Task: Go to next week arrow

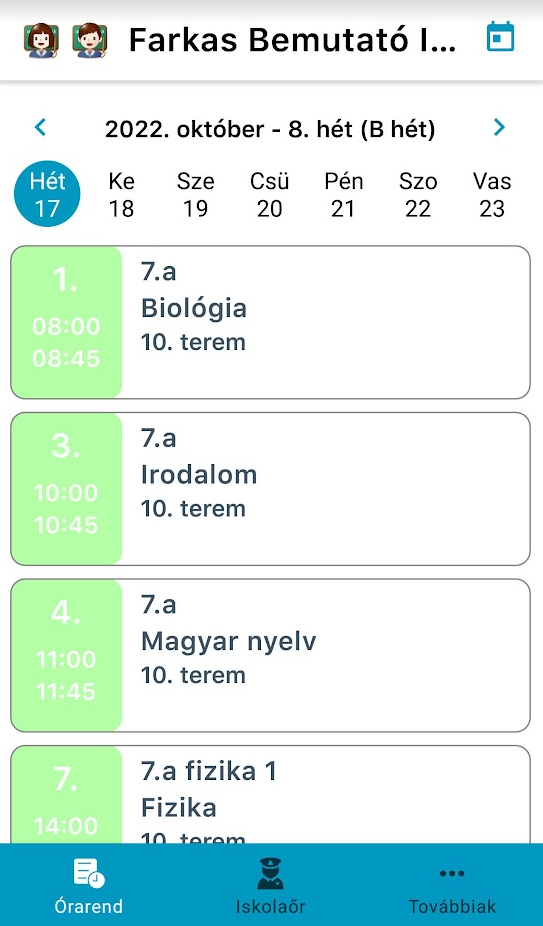Action: [x=500, y=127]
